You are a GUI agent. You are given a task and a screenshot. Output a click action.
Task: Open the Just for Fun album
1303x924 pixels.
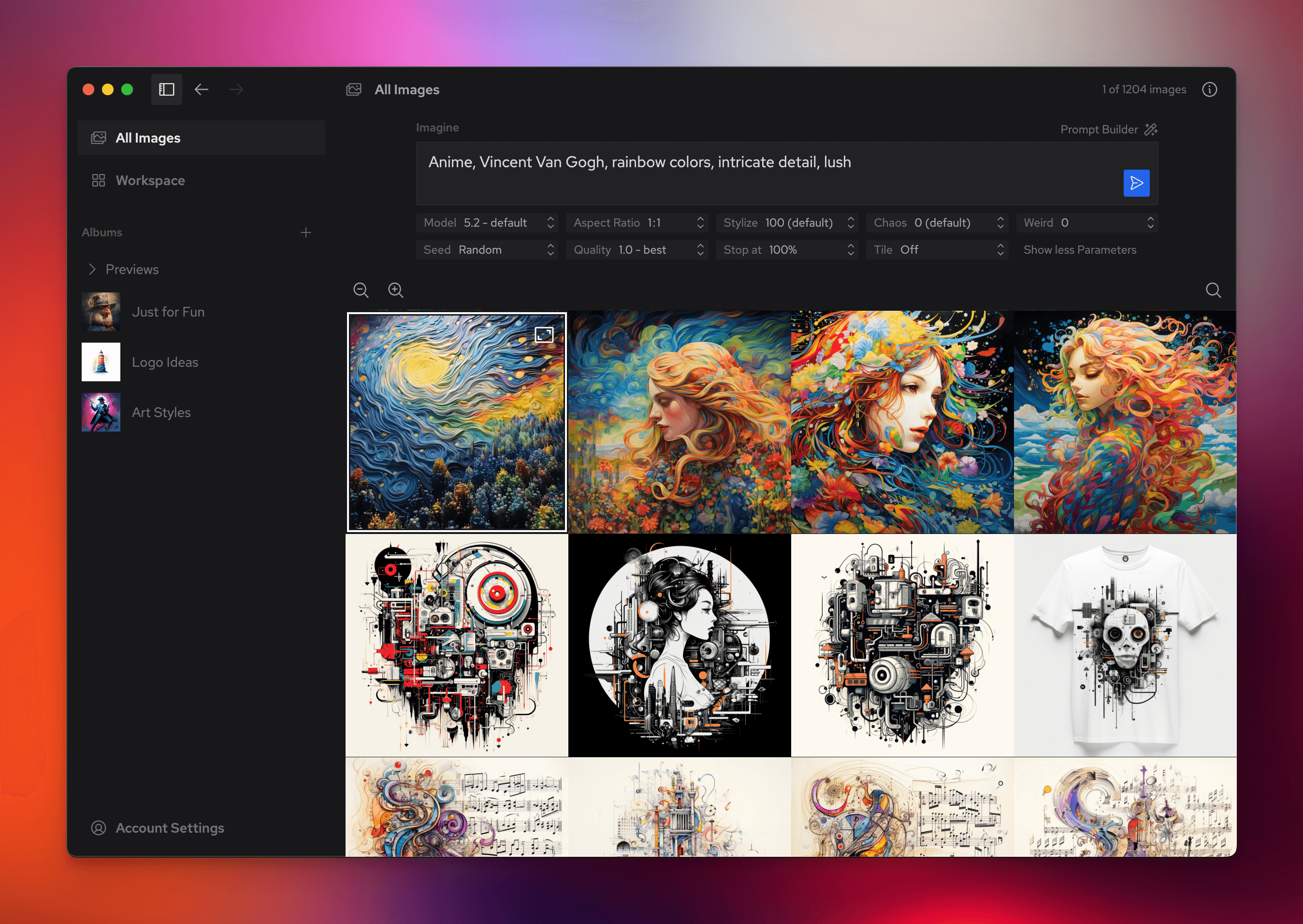click(x=168, y=312)
